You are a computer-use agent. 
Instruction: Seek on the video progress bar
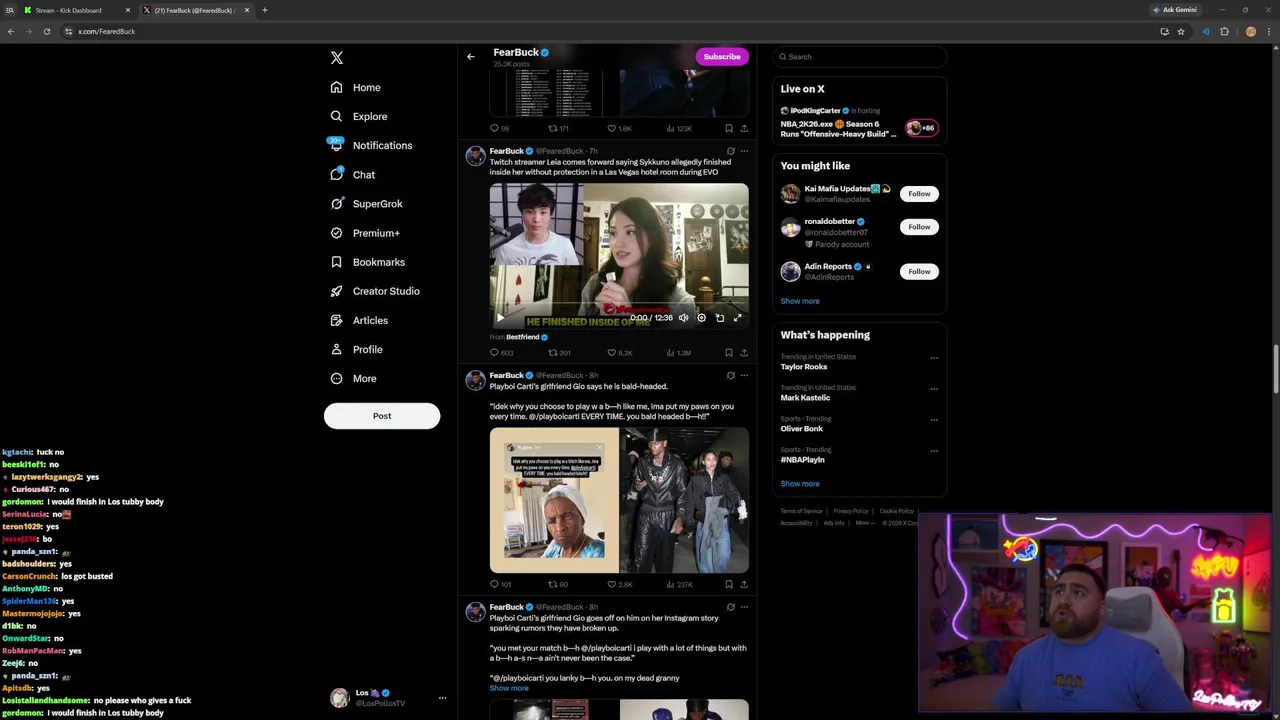pos(619,305)
